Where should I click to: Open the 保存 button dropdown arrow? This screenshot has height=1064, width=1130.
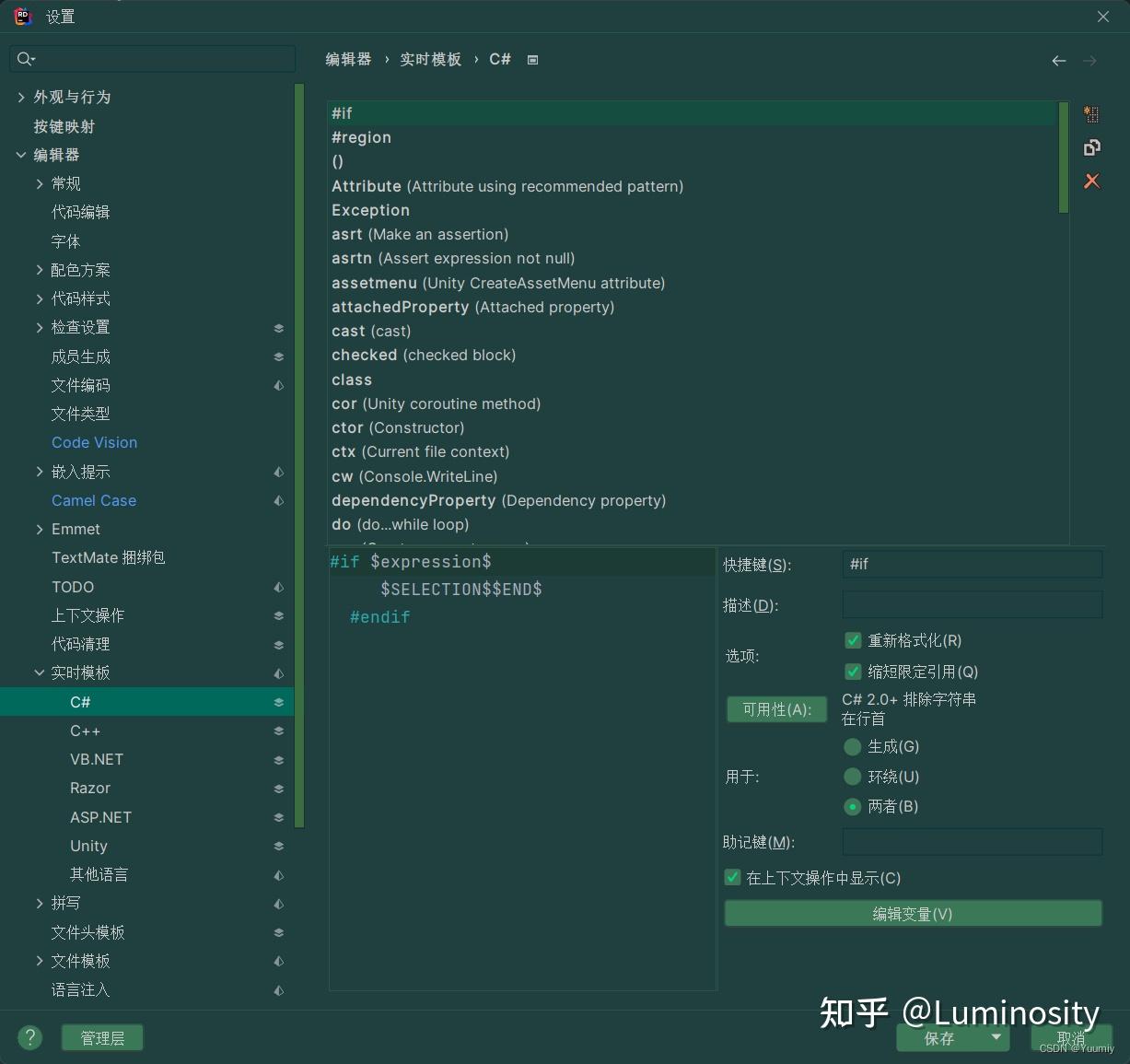[x=996, y=1037]
